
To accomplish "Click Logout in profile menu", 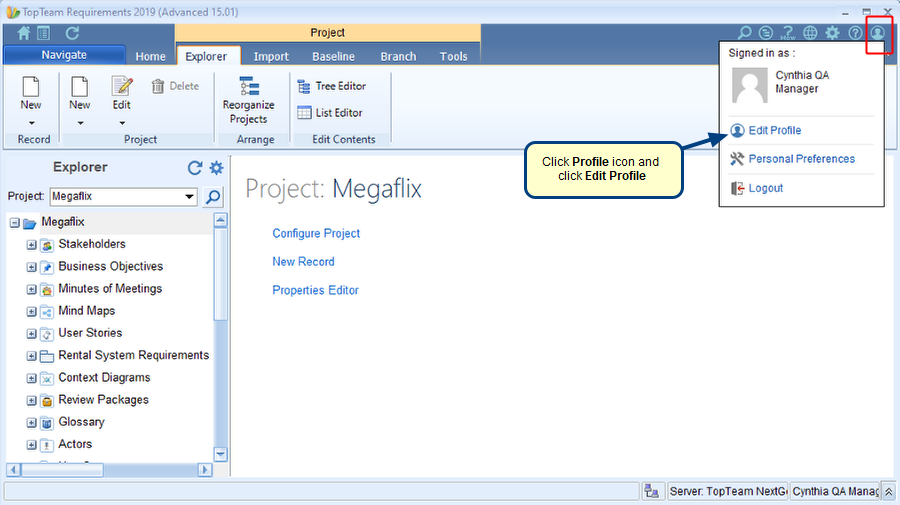I will pos(757,188).
